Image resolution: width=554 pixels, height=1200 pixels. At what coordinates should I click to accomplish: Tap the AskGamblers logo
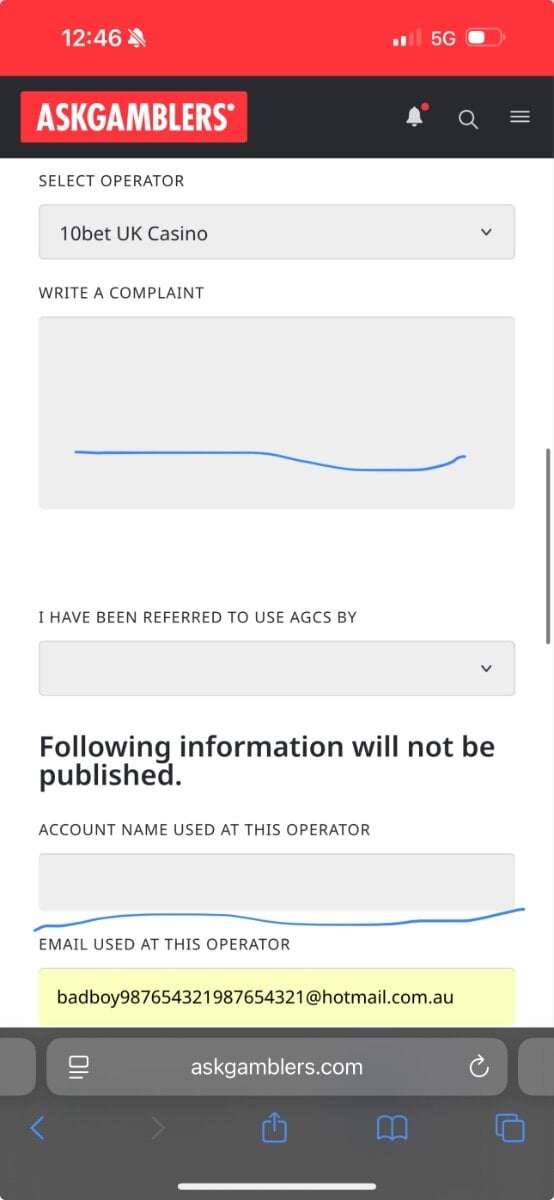pos(134,117)
